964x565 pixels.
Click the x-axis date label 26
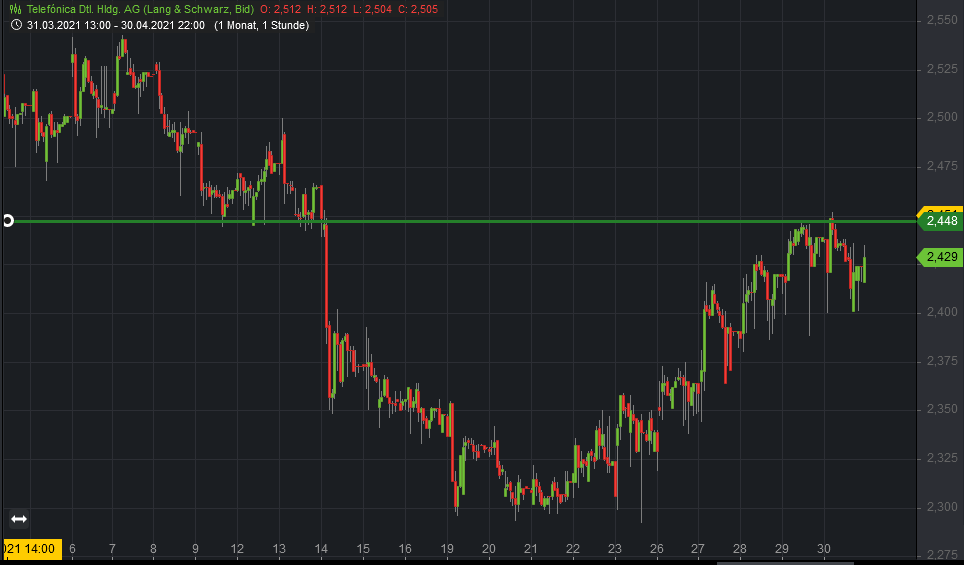pos(657,549)
